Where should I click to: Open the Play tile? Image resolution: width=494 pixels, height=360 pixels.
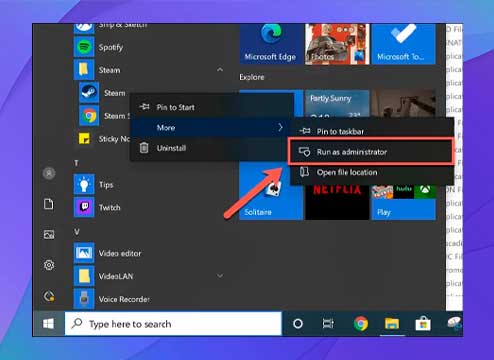(x=403, y=202)
